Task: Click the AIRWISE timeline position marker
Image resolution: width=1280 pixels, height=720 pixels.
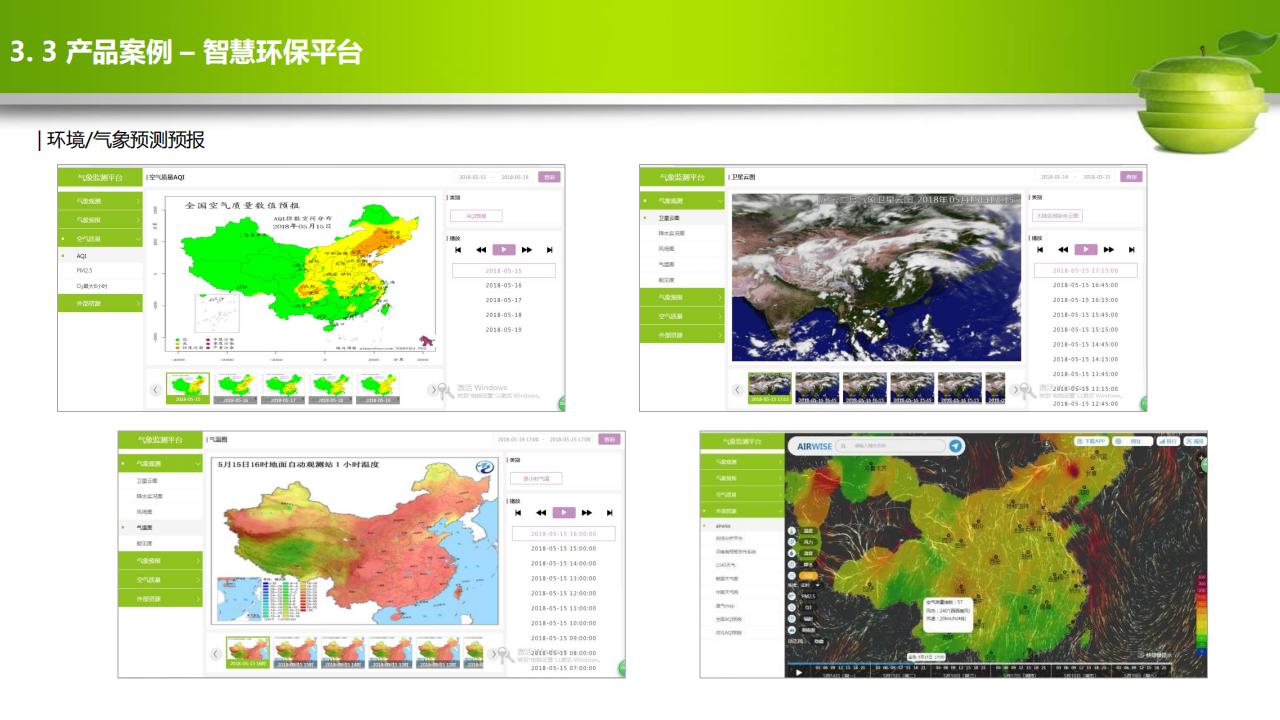Action: 926,657
